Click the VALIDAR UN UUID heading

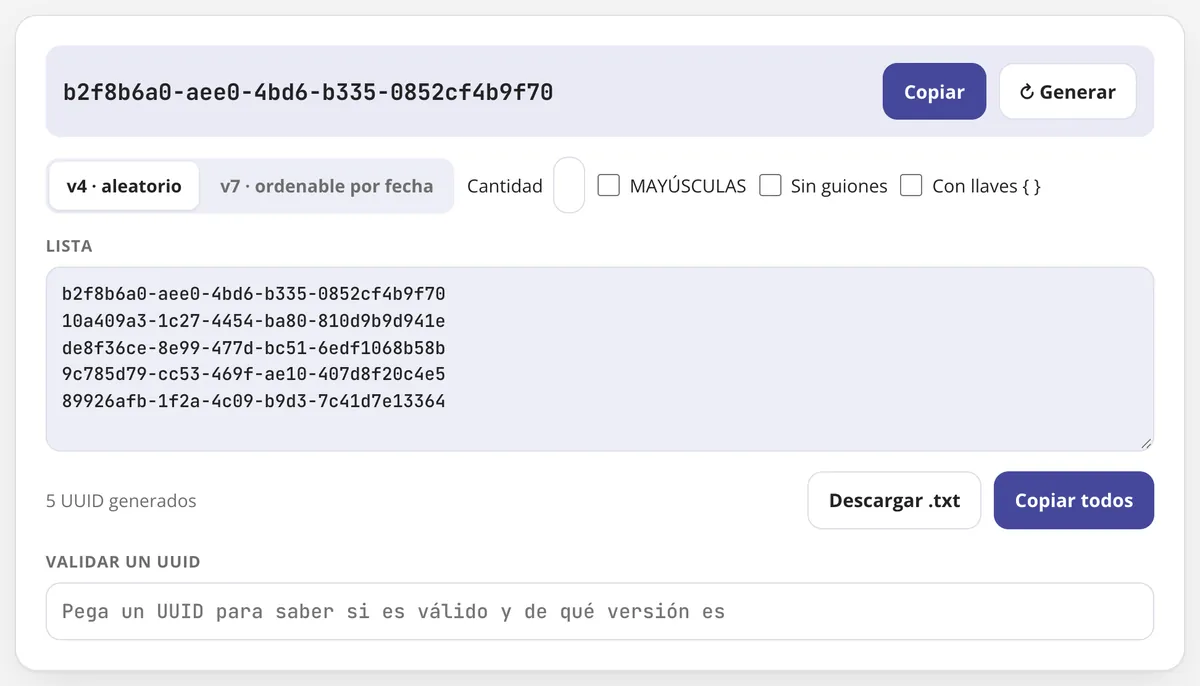[x=123, y=562]
